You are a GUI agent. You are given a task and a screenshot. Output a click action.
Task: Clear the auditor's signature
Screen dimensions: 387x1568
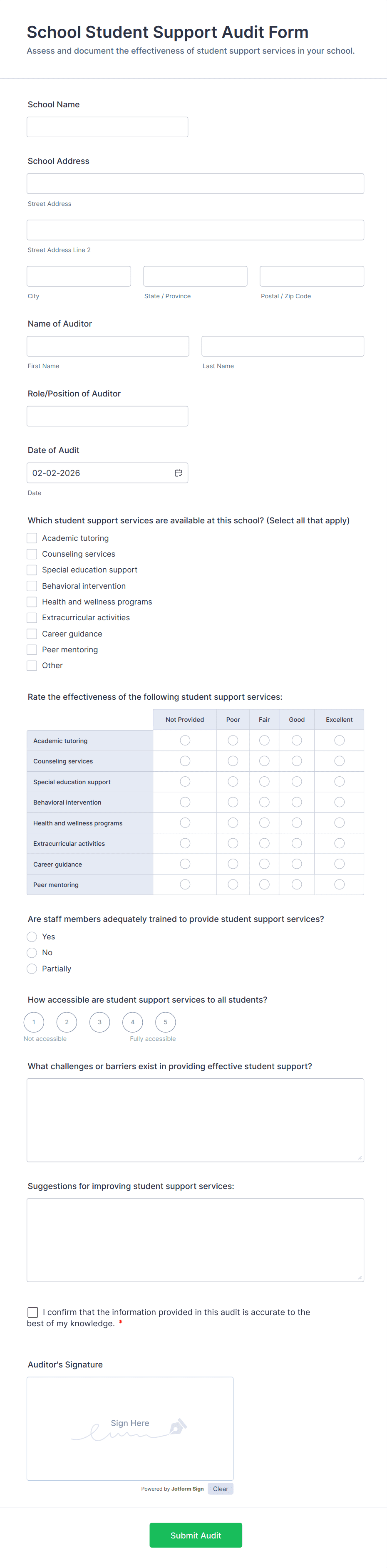click(220, 1489)
